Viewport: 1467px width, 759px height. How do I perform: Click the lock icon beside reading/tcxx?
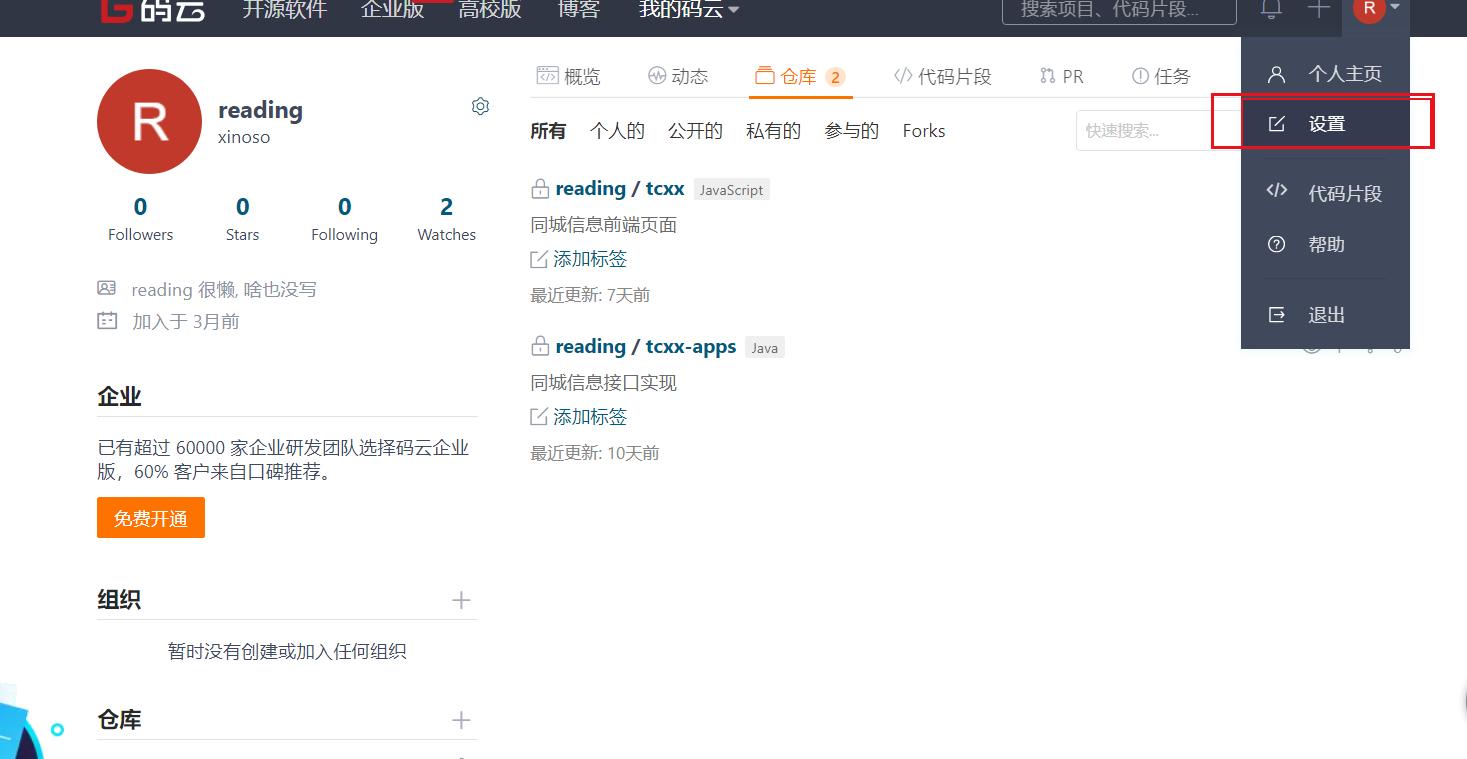point(538,188)
